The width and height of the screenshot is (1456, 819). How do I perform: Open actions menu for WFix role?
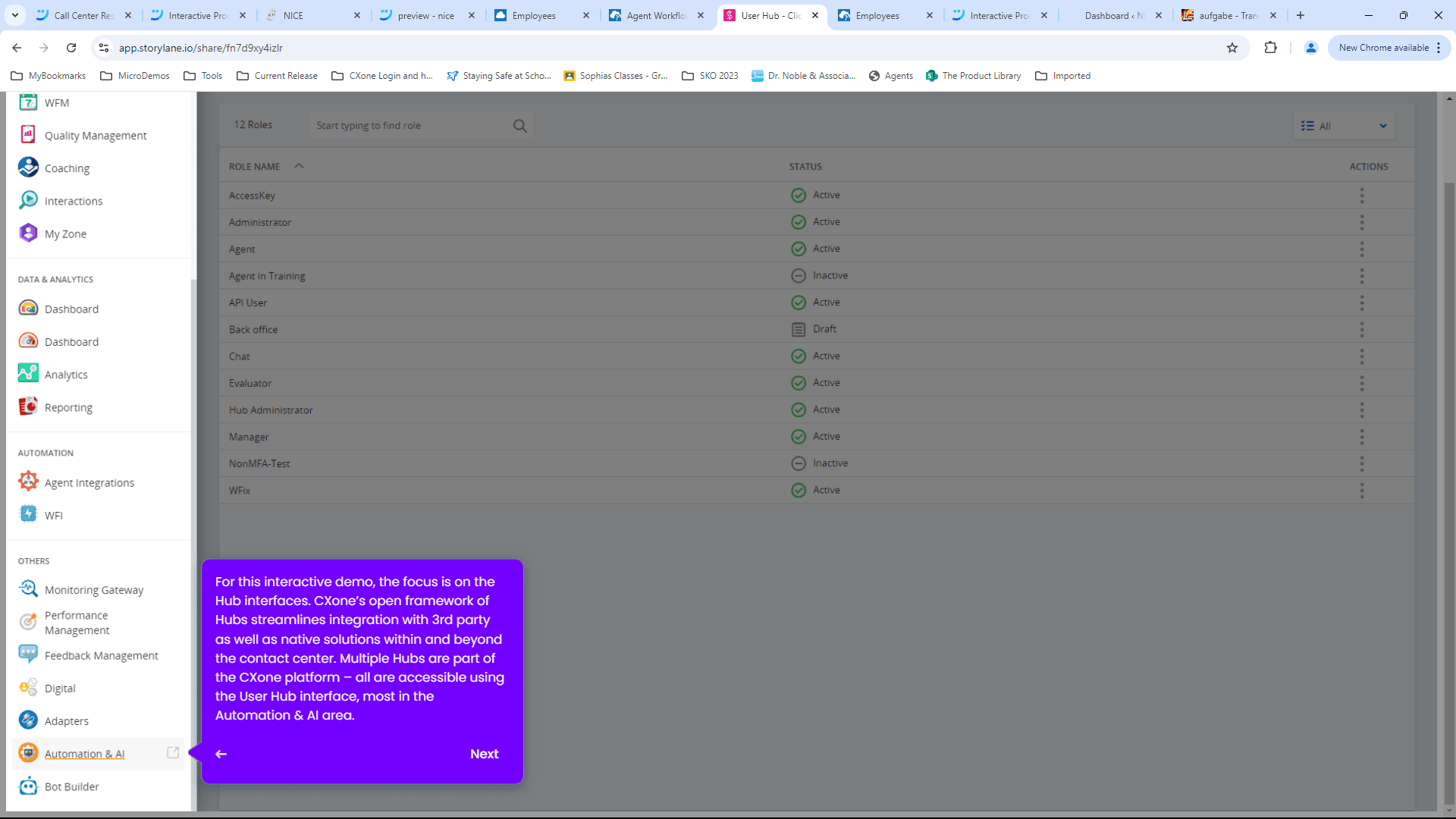[x=1362, y=491]
